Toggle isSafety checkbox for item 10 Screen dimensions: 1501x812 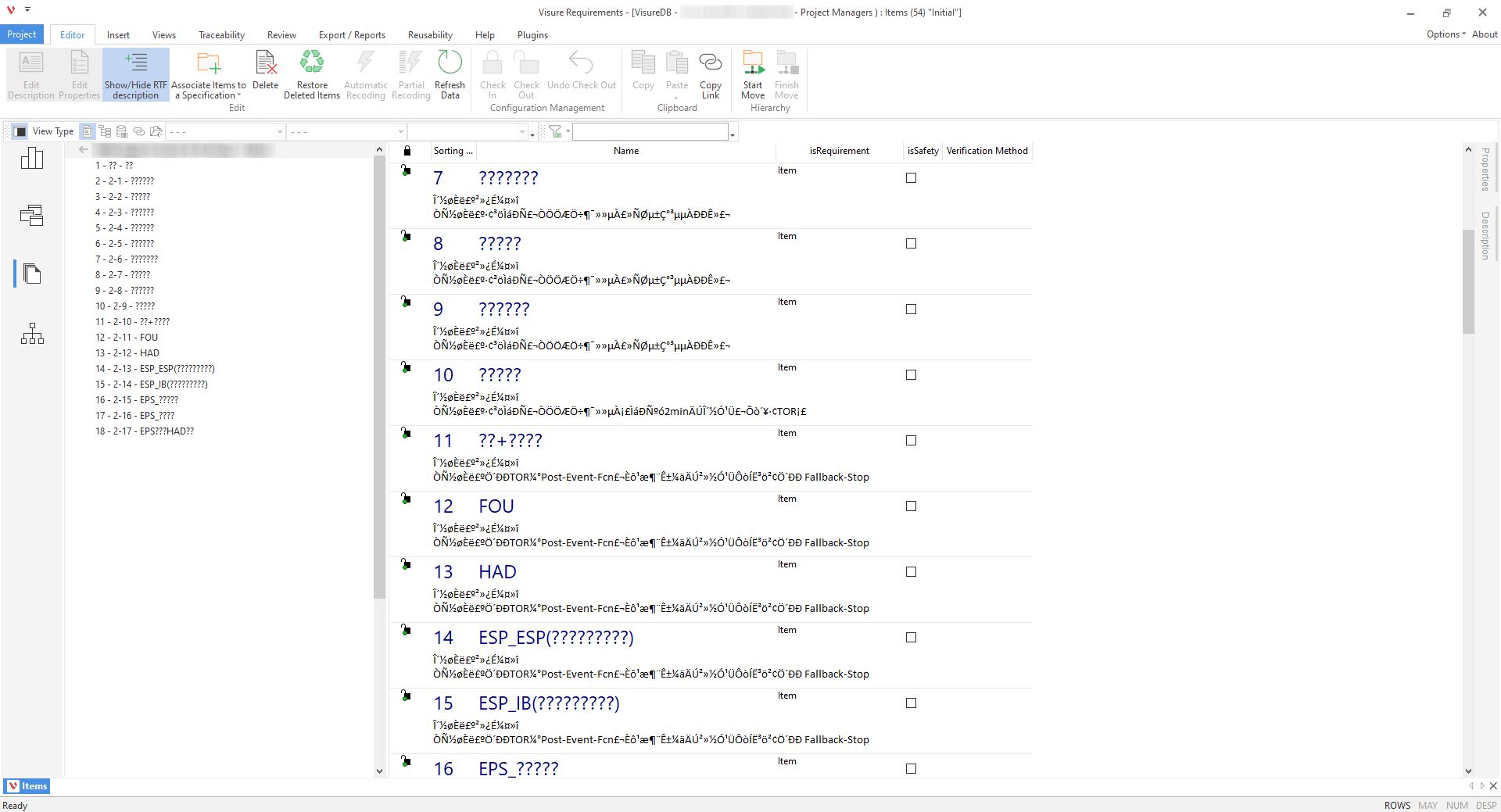(911, 375)
